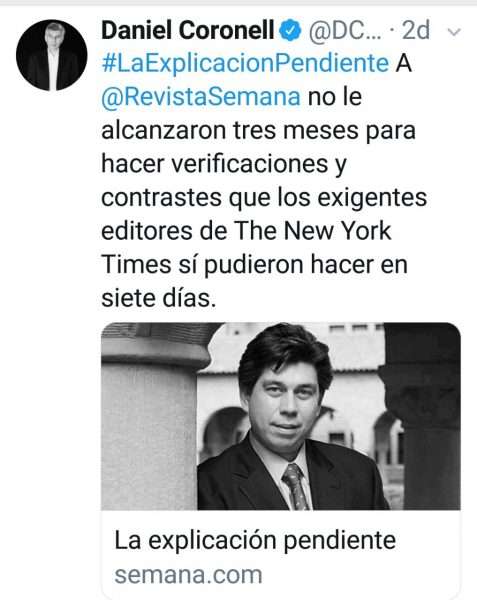Viewport: 477px width, 600px height.
Task: Click the tweet line 'hacer verificaciones y'
Action: pos(224,165)
